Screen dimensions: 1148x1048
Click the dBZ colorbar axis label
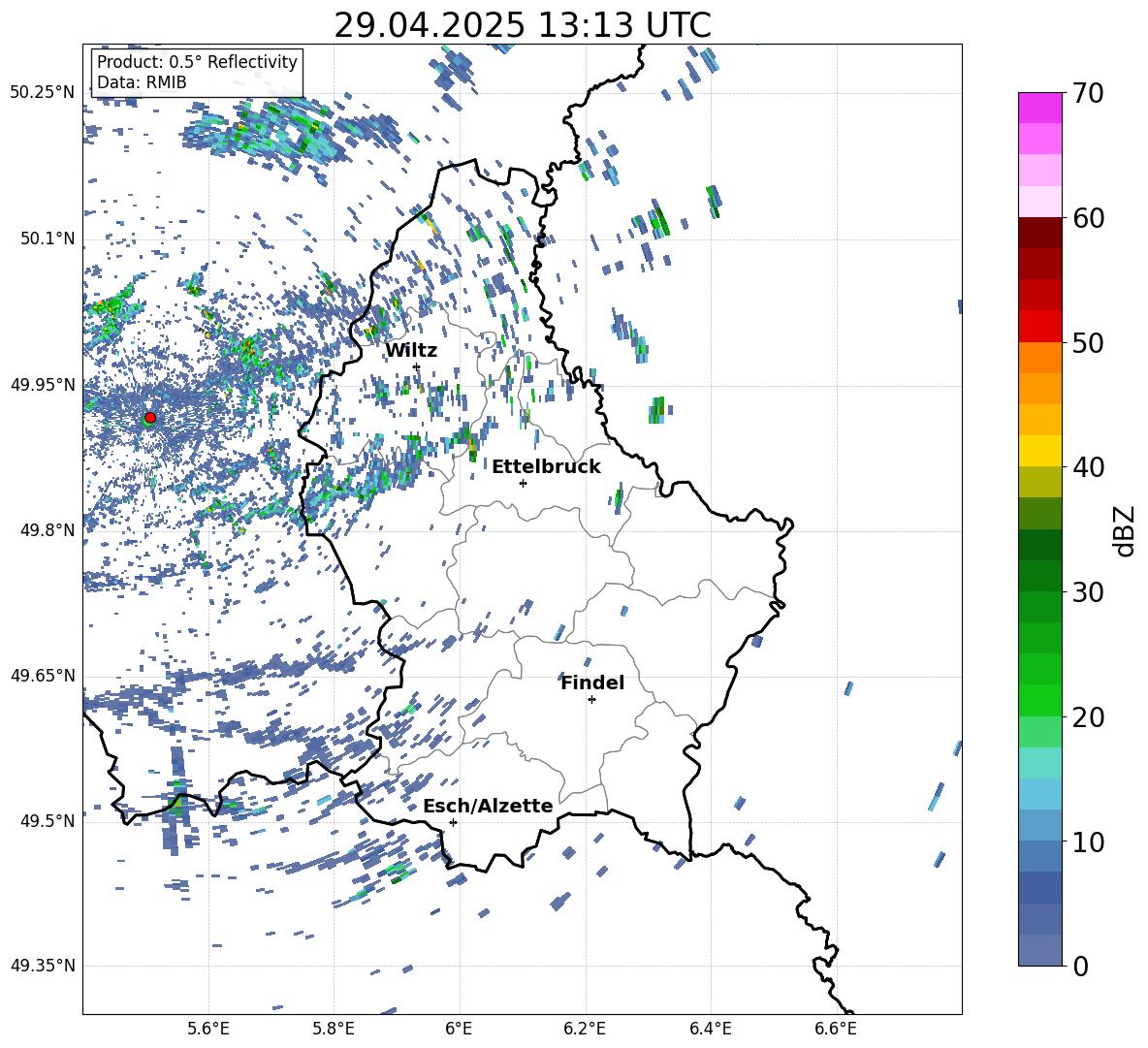(1125, 530)
